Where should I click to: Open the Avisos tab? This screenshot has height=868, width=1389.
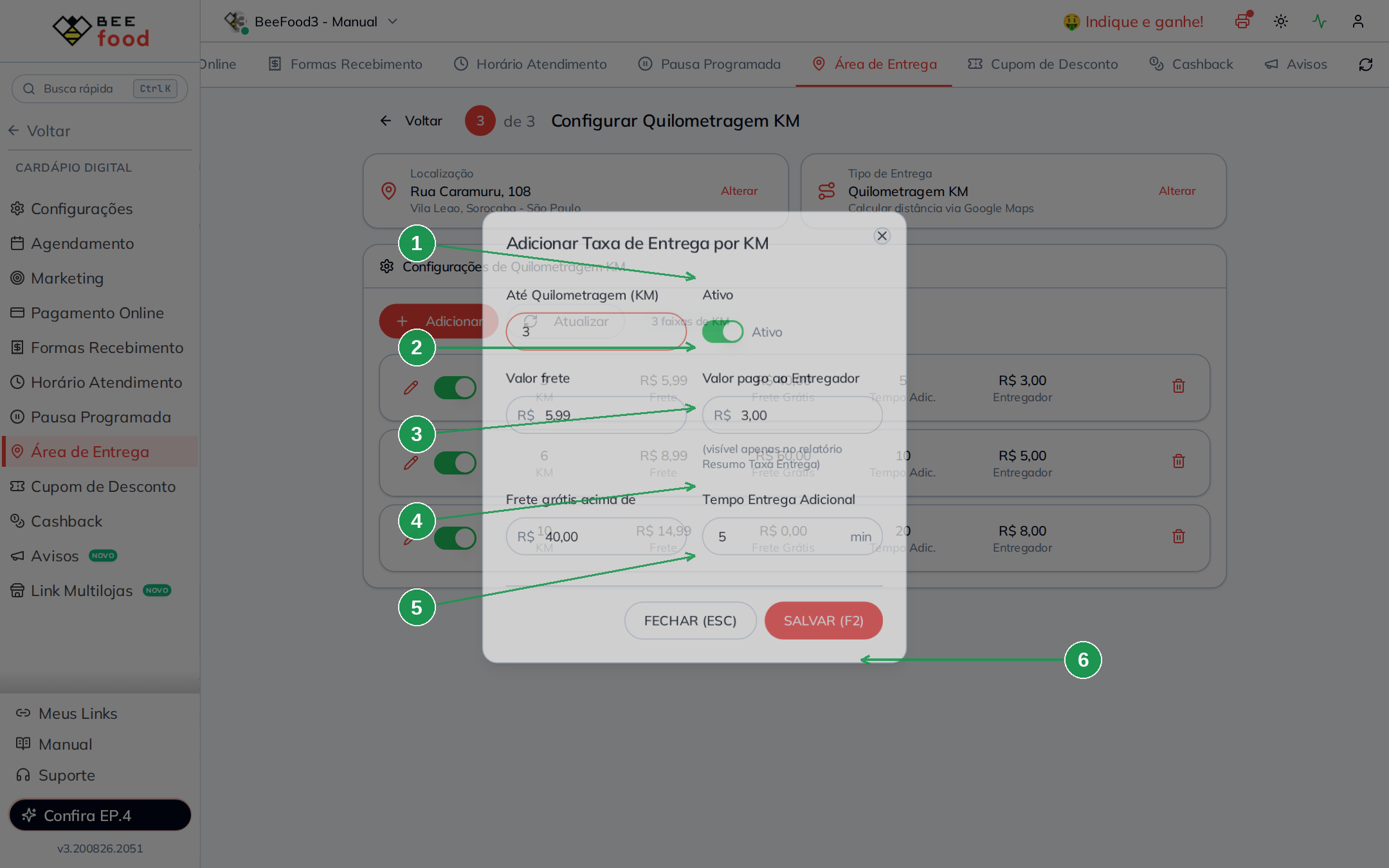pyautogui.click(x=1296, y=64)
